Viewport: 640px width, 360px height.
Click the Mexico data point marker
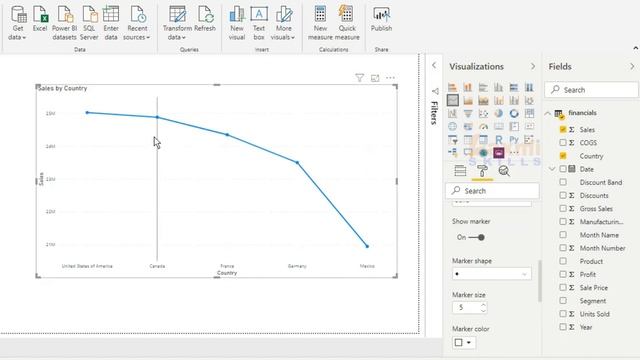pos(367,246)
